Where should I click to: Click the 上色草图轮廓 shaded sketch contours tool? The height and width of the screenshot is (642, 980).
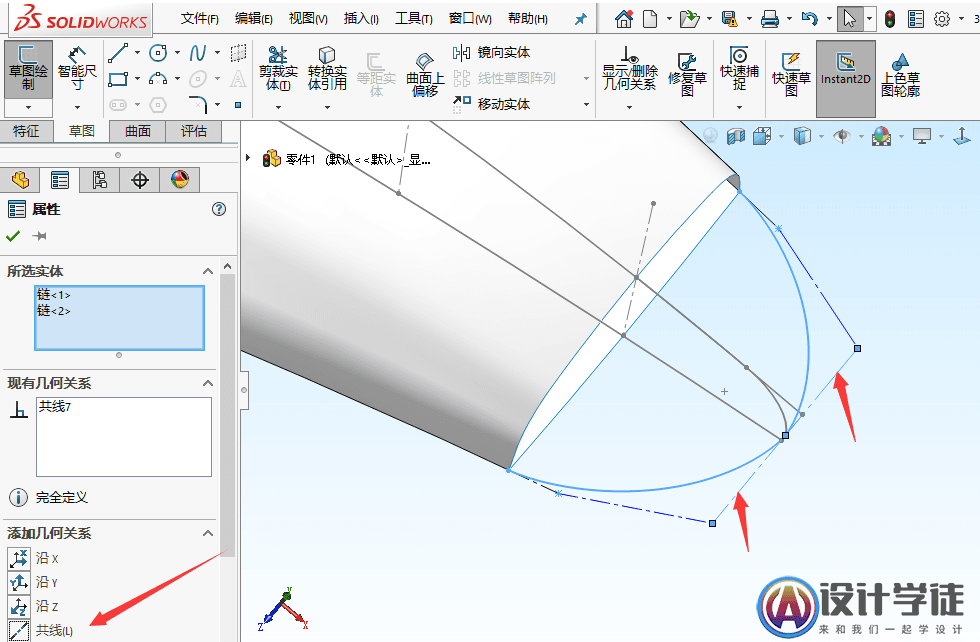tap(901, 74)
